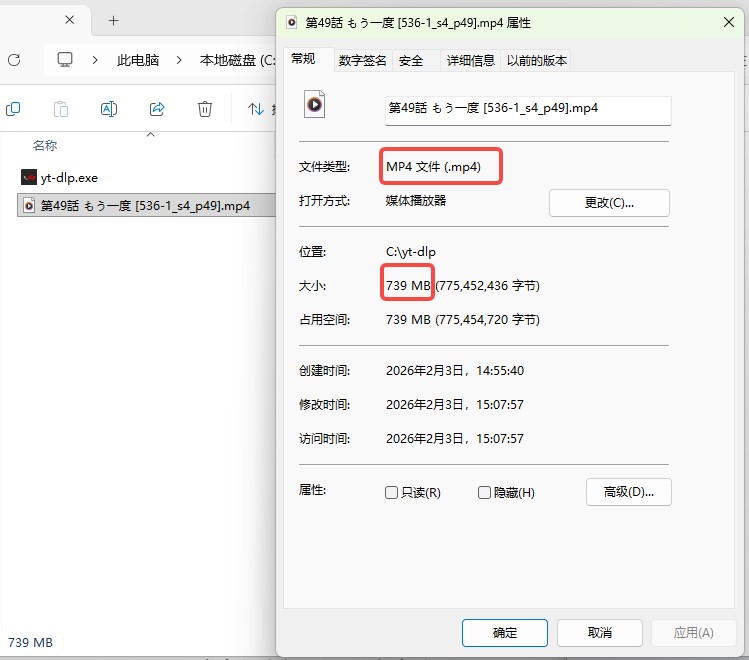The height and width of the screenshot is (660, 749).
Task: Click the media file icon in properties dialog
Action: point(314,104)
